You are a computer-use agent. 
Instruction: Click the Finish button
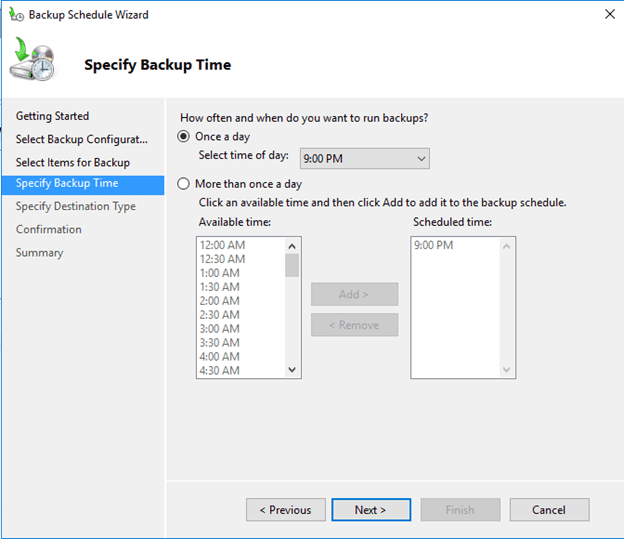click(460, 510)
